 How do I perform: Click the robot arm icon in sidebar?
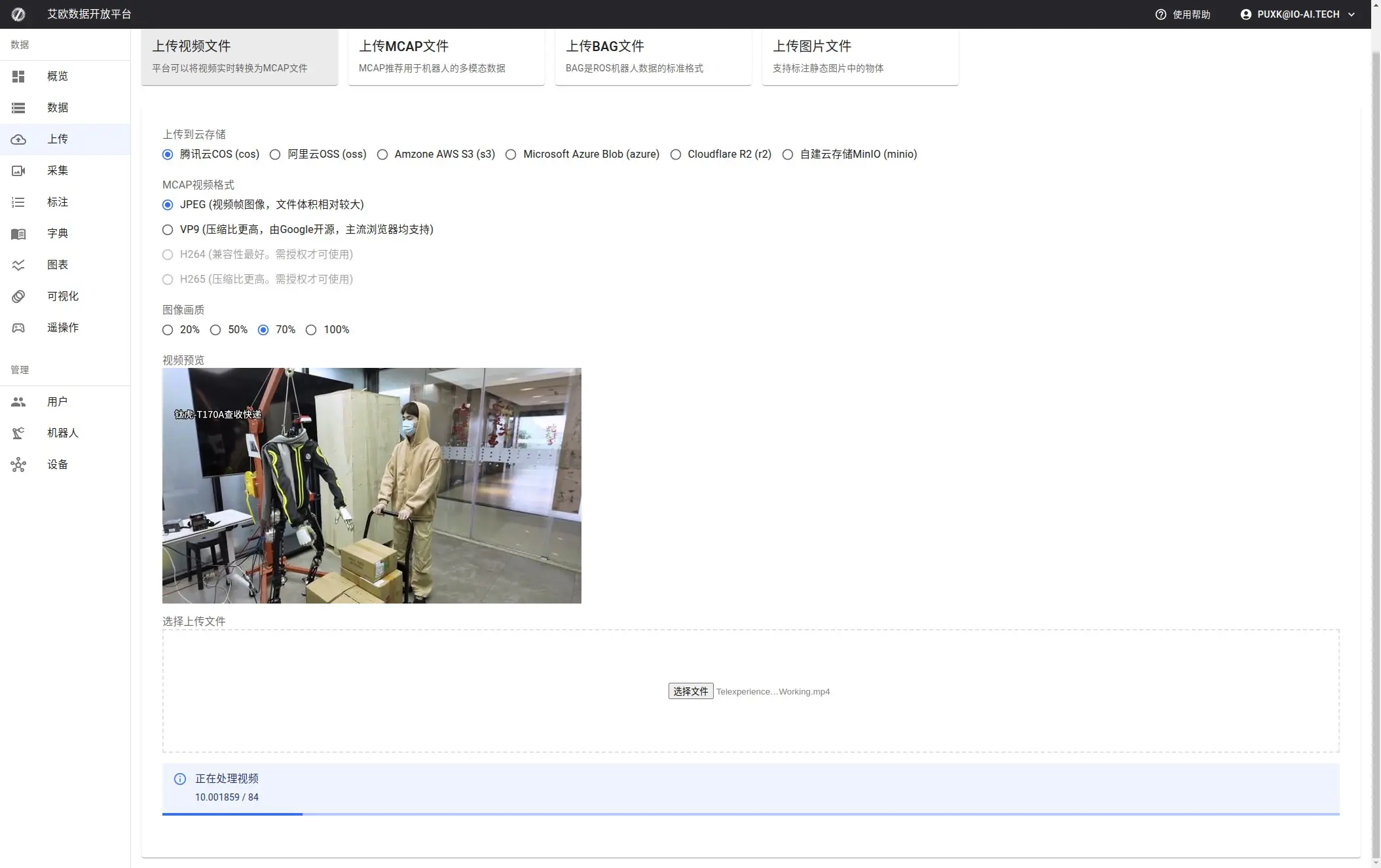pyautogui.click(x=18, y=433)
